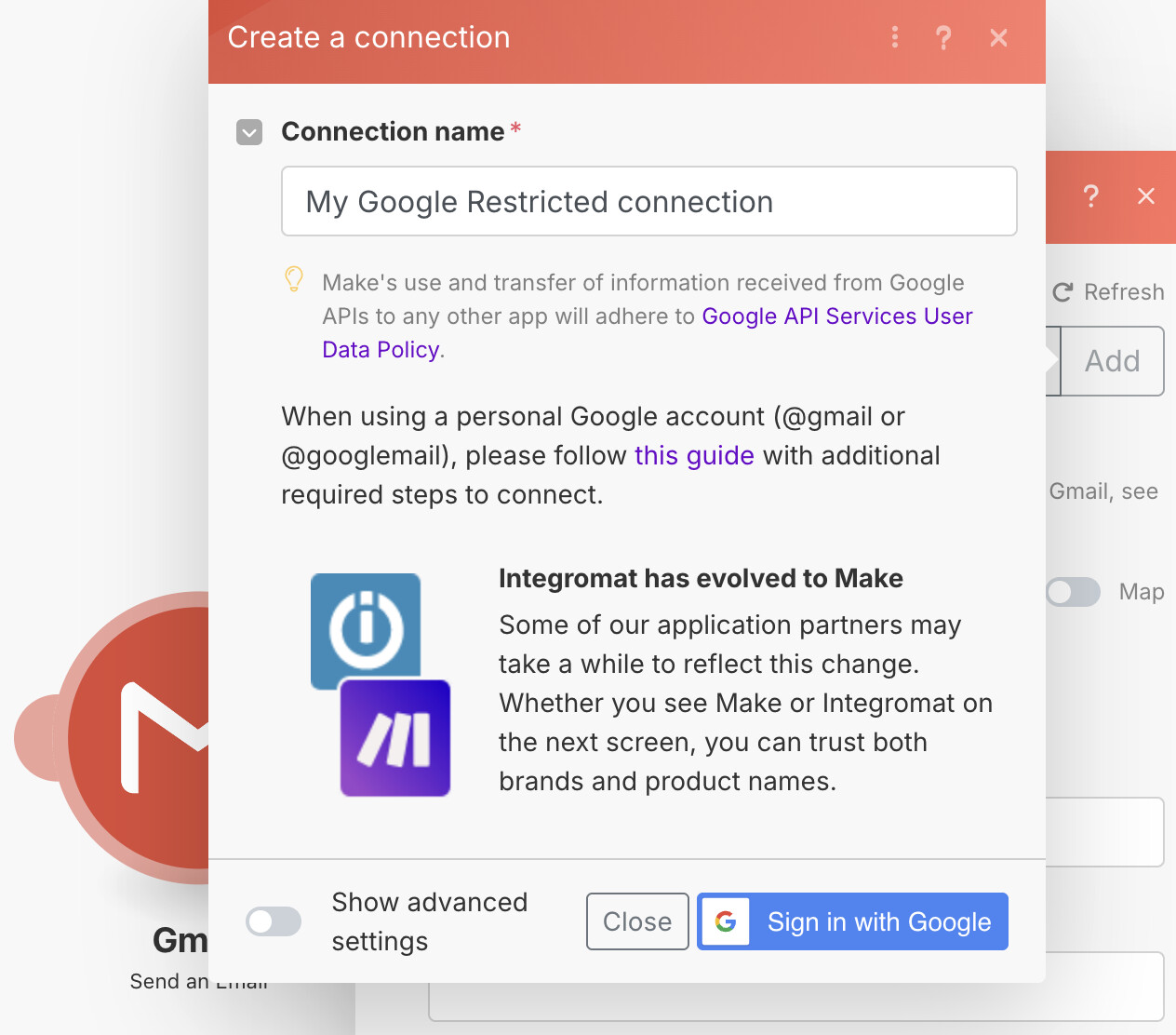1176x1035 pixels.
Task: Click the 'Integromat has evolved to Make' heading
Action: [701, 578]
